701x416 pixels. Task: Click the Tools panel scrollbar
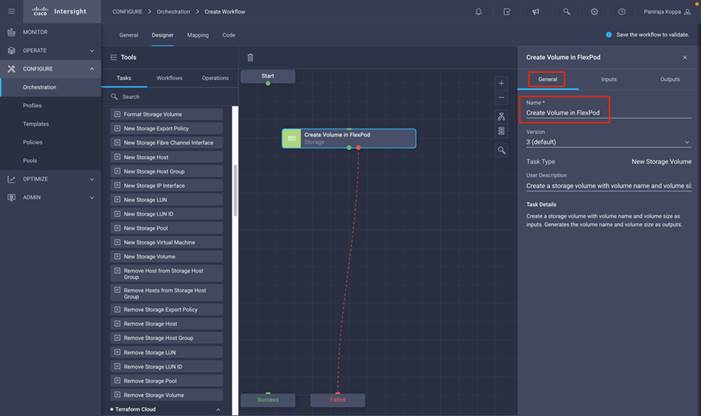tap(235, 191)
